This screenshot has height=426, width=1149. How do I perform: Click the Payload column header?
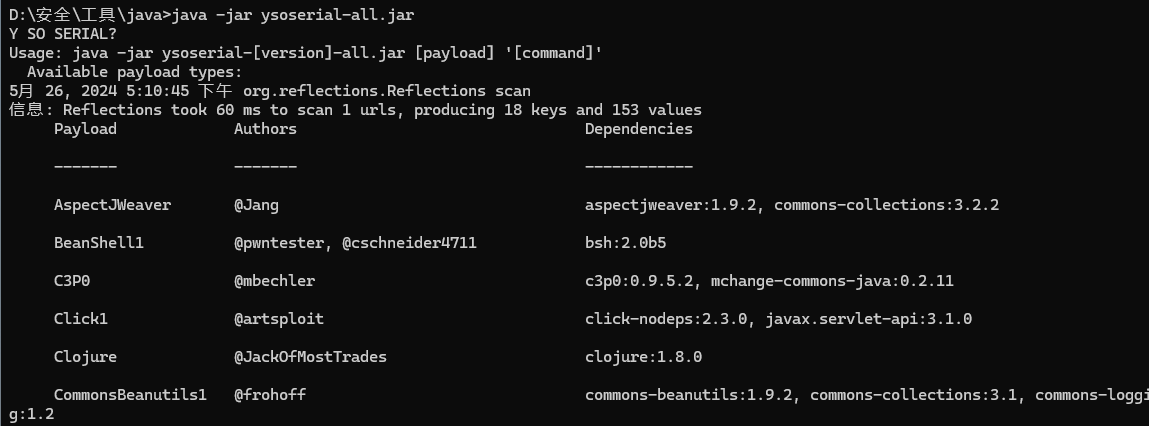pyautogui.click(x=85, y=129)
